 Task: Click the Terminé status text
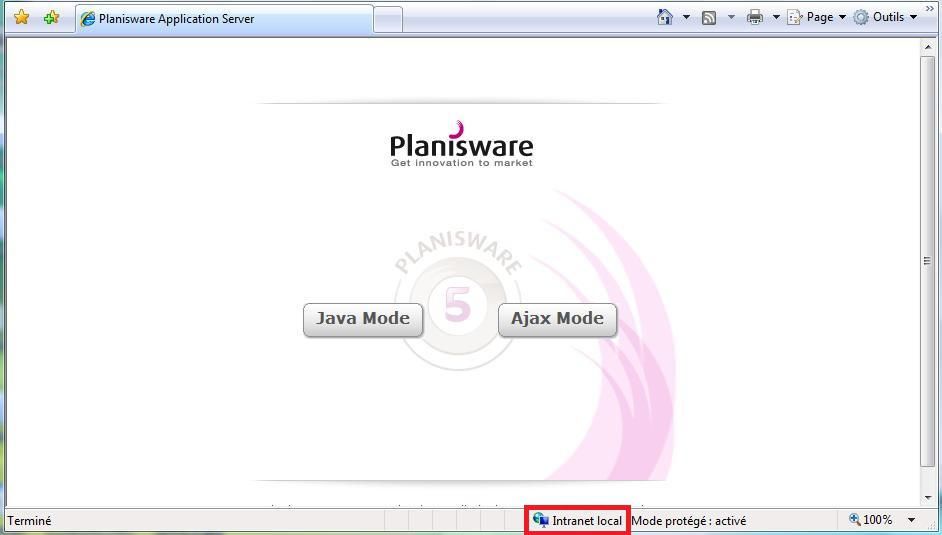29,521
